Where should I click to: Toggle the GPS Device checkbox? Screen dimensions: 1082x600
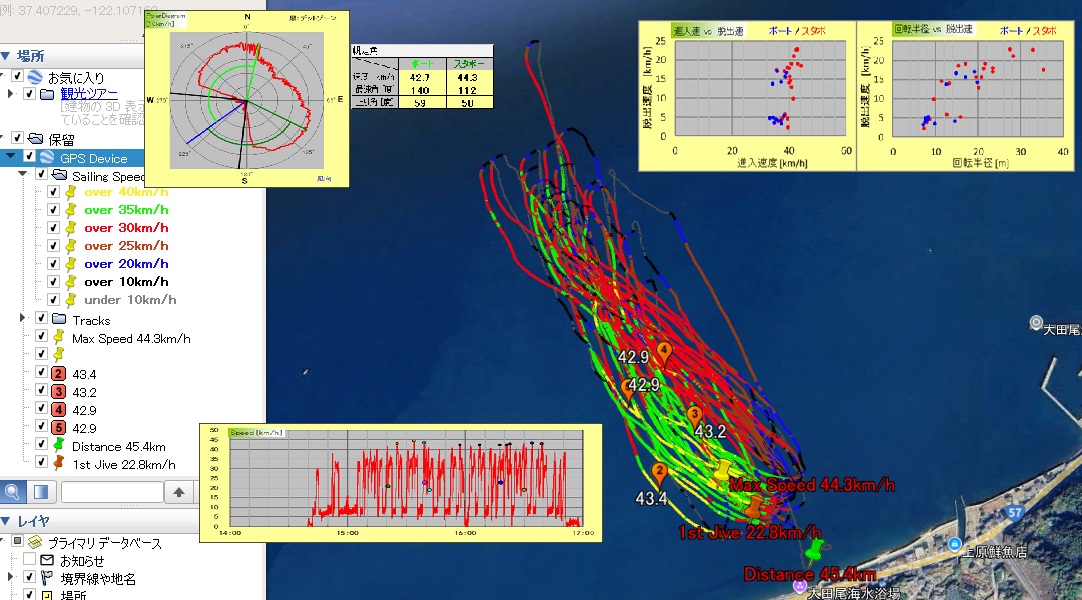tap(30, 157)
